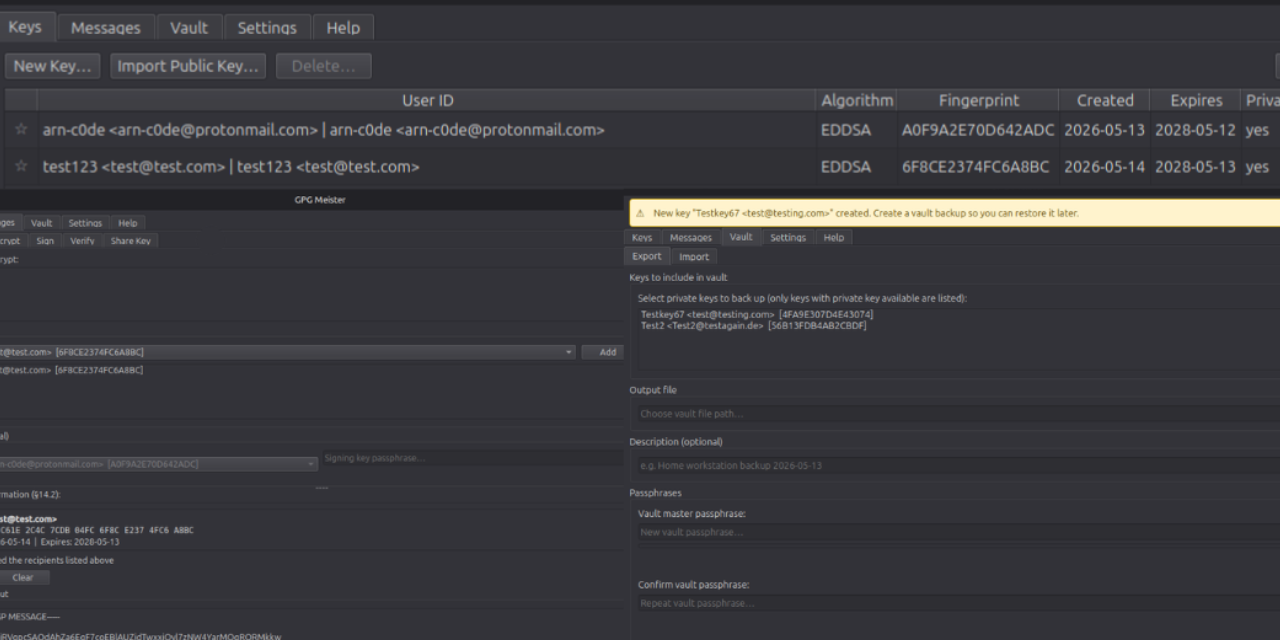Open Settings tab above the key table
The width and height of the screenshot is (1280, 640).
267,28
